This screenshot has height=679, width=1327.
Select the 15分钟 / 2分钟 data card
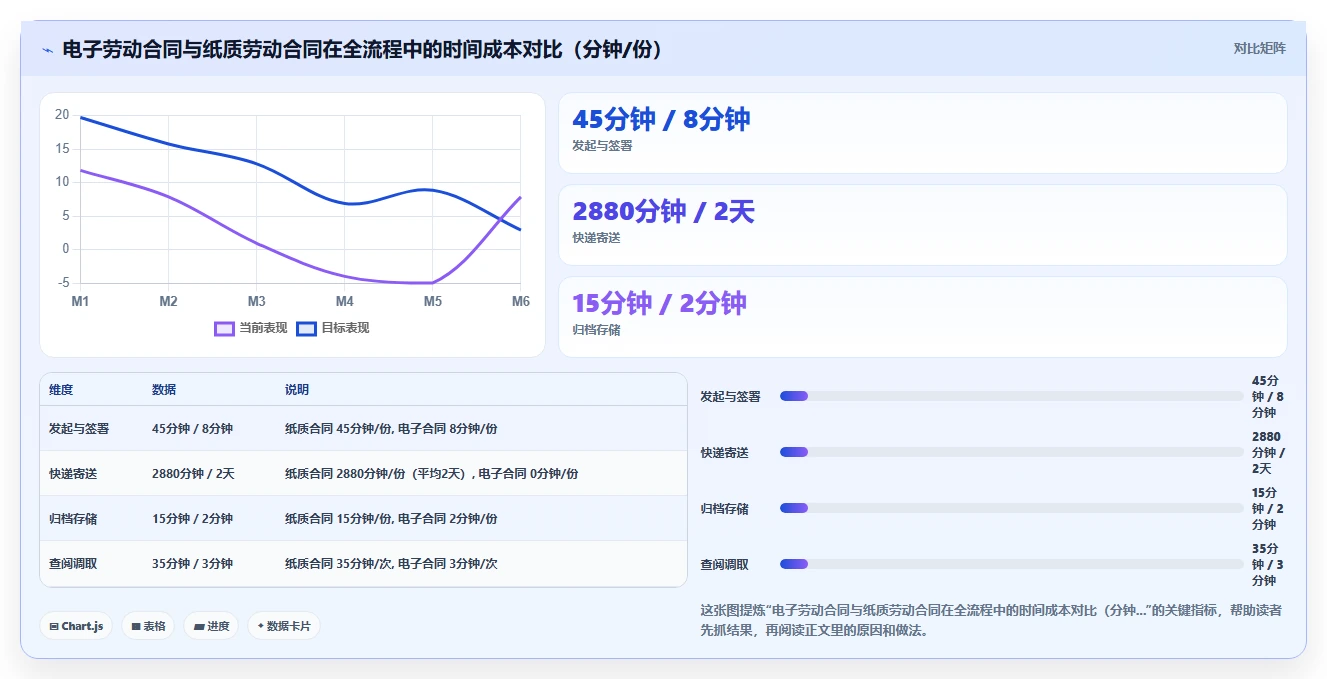point(922,317)
